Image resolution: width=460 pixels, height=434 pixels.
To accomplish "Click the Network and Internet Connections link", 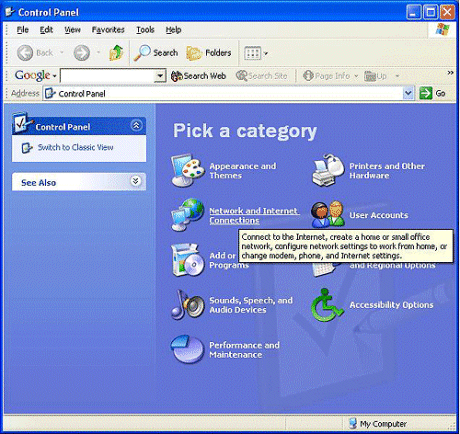I will [x=254, y=216].
